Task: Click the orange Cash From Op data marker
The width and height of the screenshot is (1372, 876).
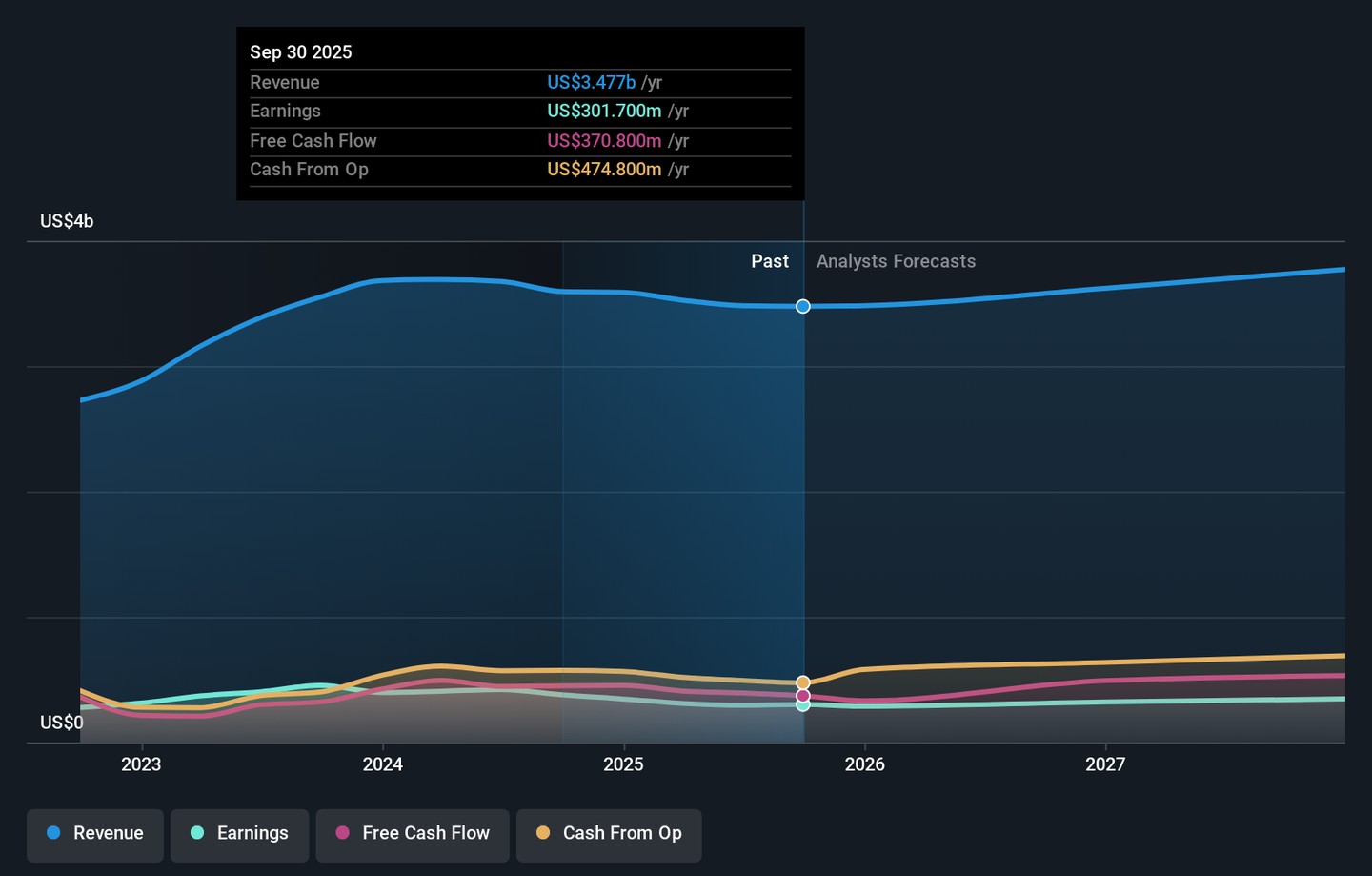Action: click(x=803, y=682)
